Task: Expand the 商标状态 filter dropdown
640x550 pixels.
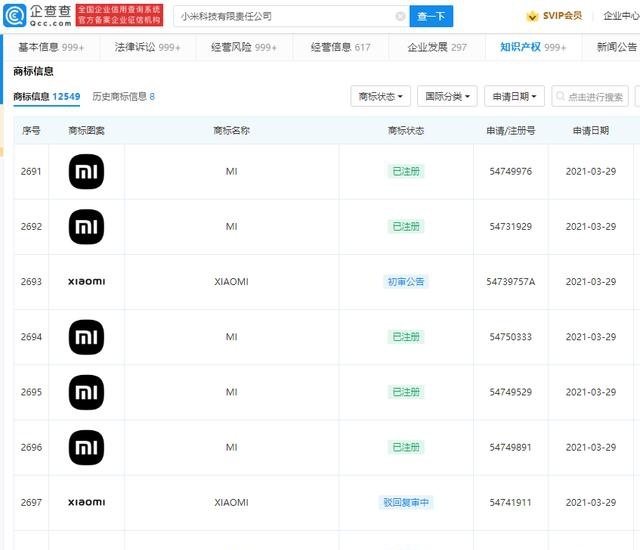Action: coord(380,96)
